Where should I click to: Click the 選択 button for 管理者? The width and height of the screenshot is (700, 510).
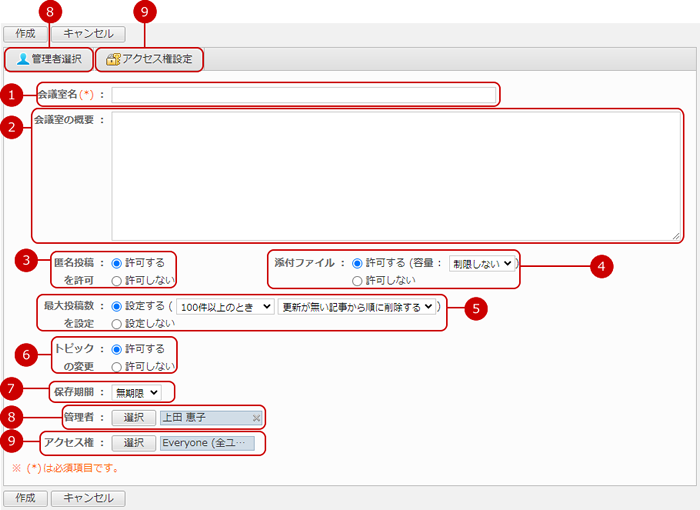coord(133,418)
